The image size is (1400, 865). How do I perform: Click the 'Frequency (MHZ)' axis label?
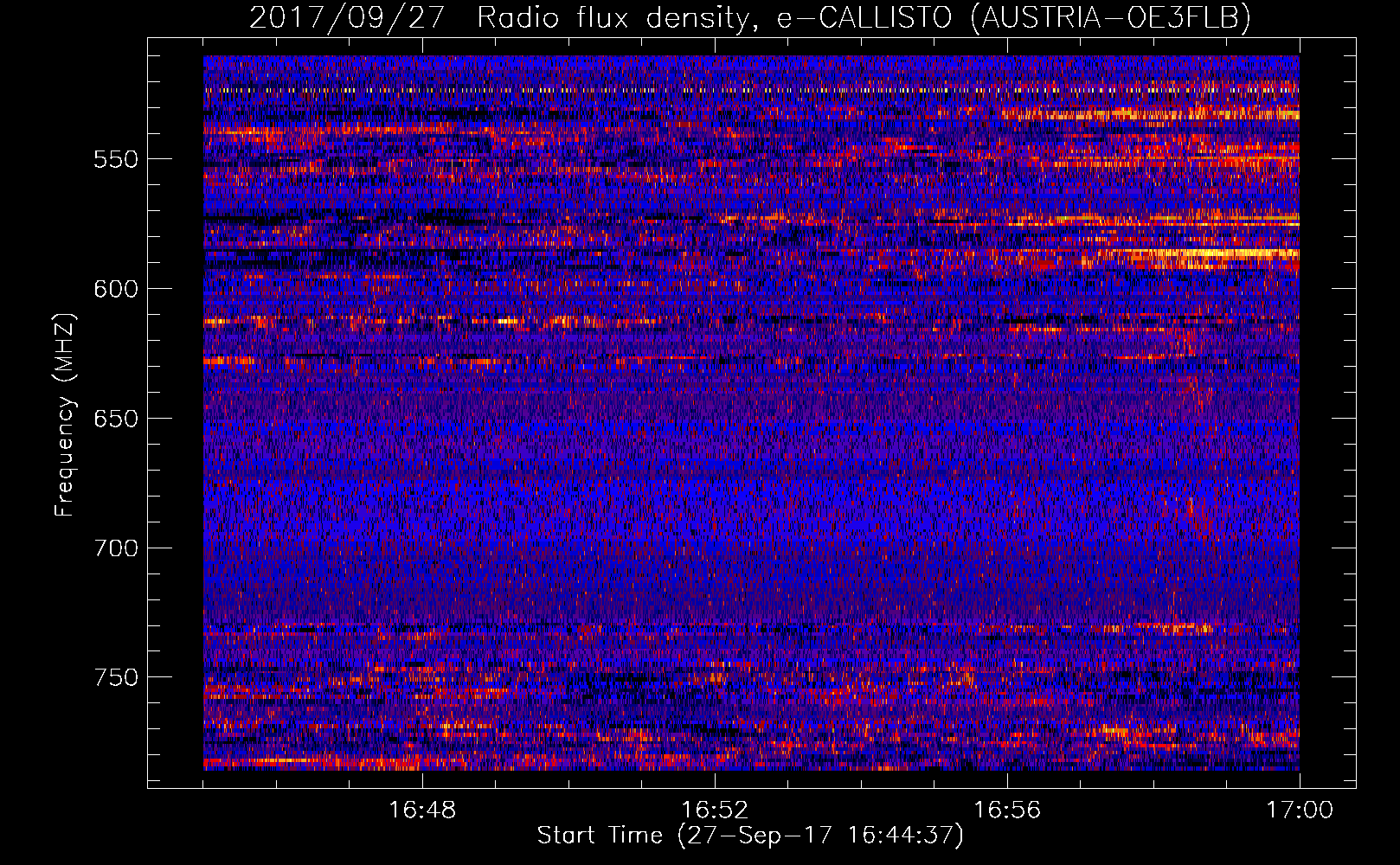tap(66, 415)
